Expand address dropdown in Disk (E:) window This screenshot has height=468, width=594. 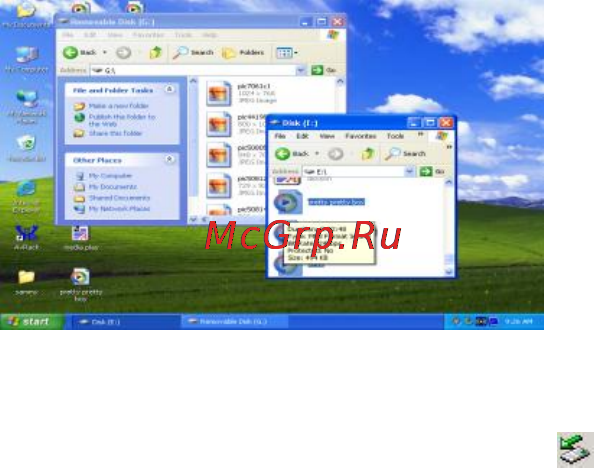pos(409,172)
